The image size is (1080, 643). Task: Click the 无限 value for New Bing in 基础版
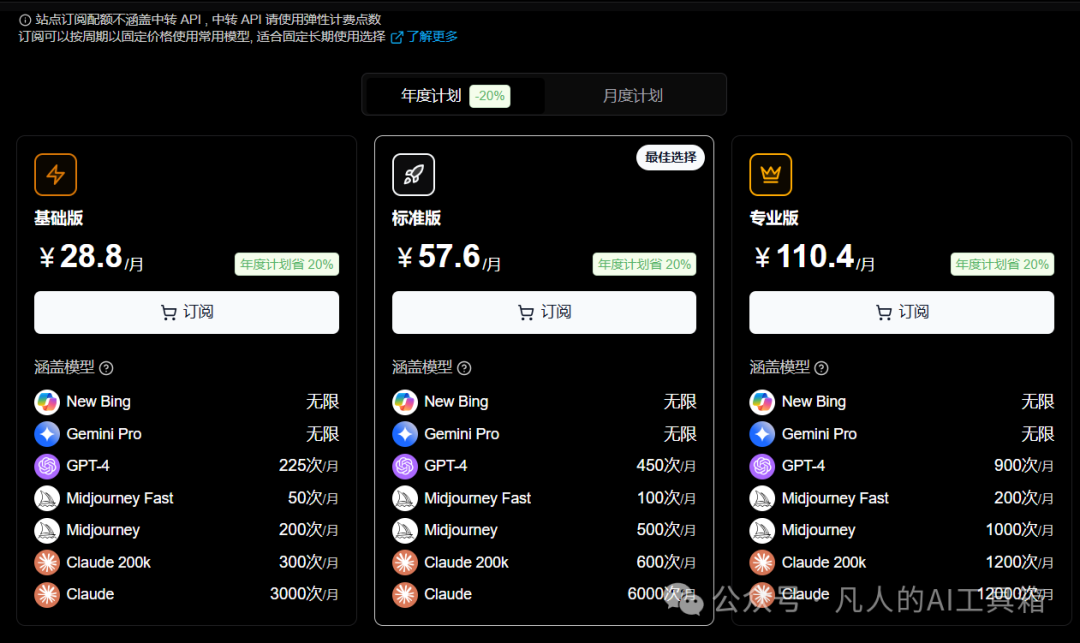tap(322, 401)
